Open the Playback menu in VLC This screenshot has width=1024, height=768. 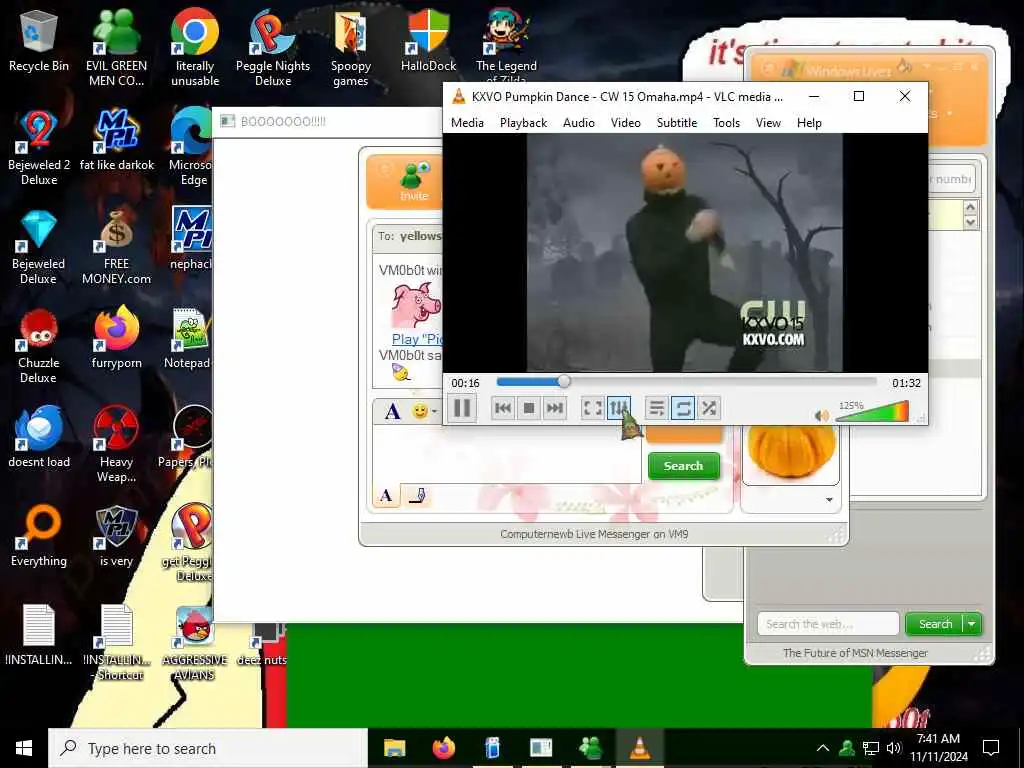tap(523, 123)
